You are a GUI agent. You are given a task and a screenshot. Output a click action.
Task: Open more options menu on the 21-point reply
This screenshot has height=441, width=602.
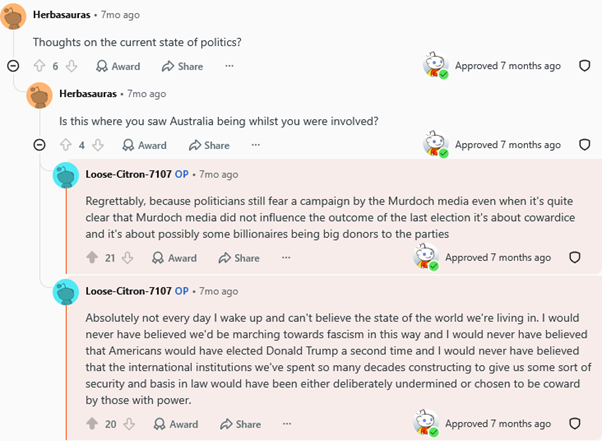(x=286, y=258)
